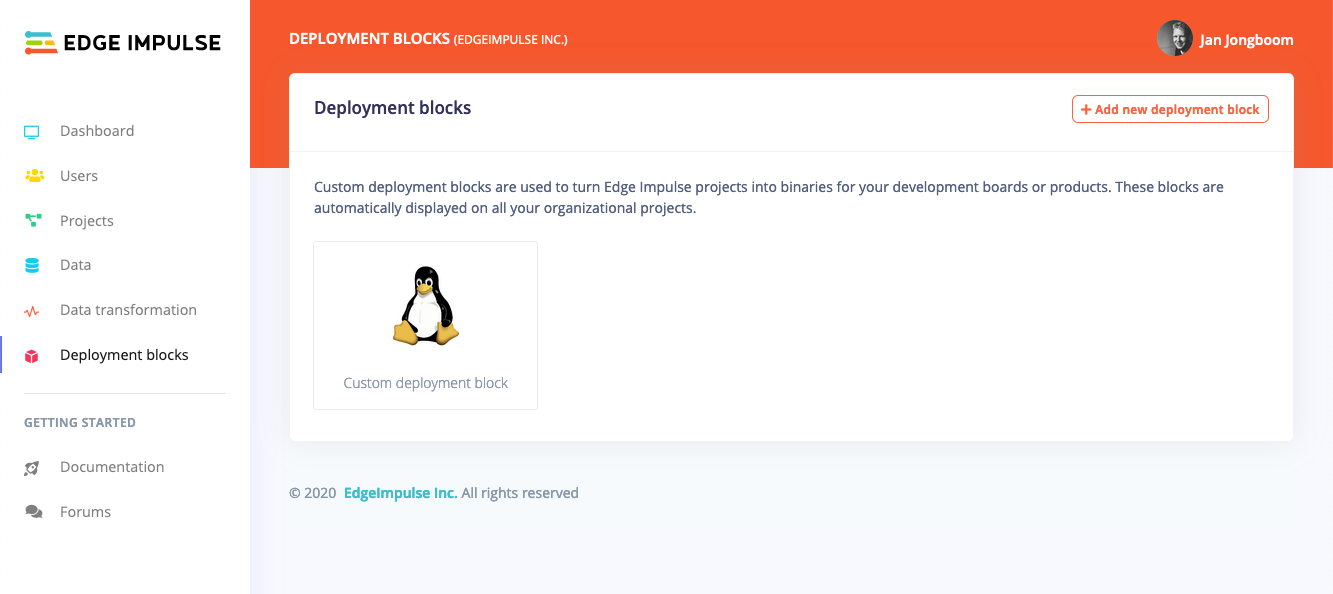
Task: Open the Projects menu item
Action: tap(87, 221)
